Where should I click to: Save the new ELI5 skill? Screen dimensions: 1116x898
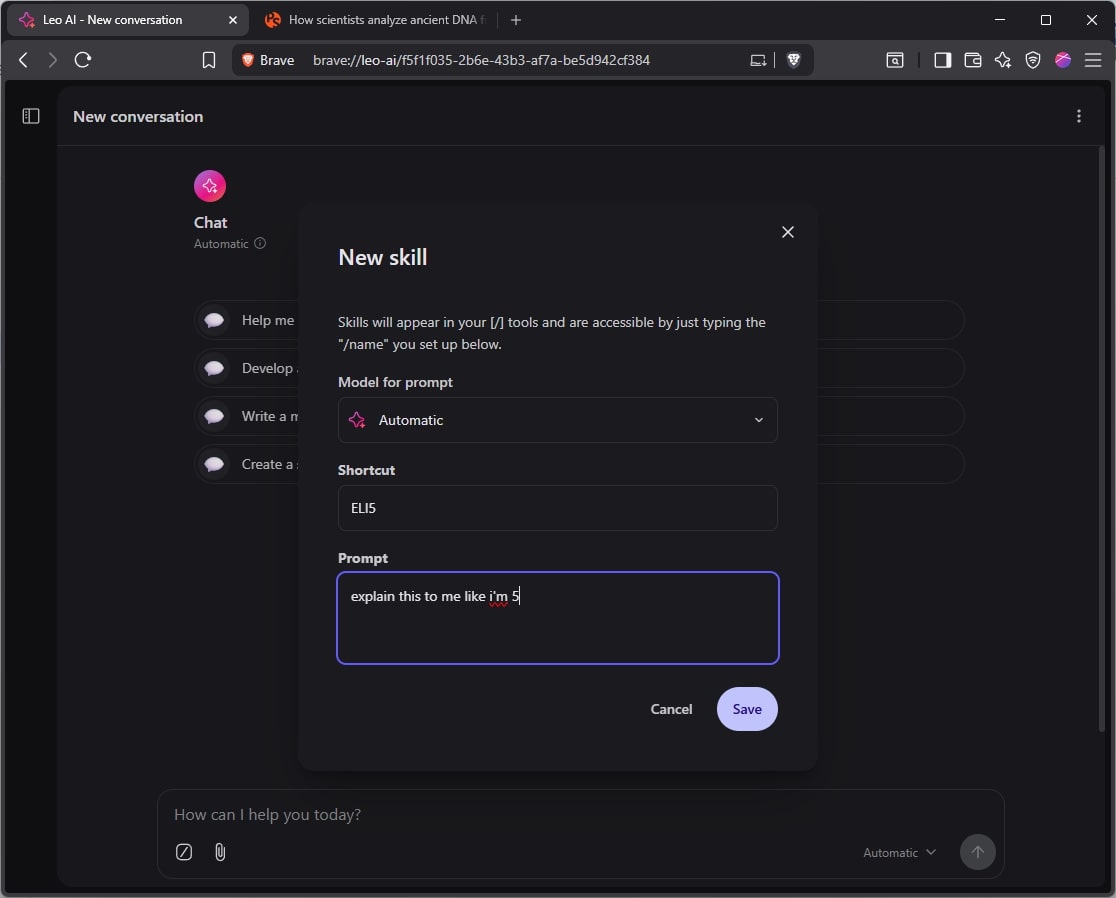pos(747,709)
